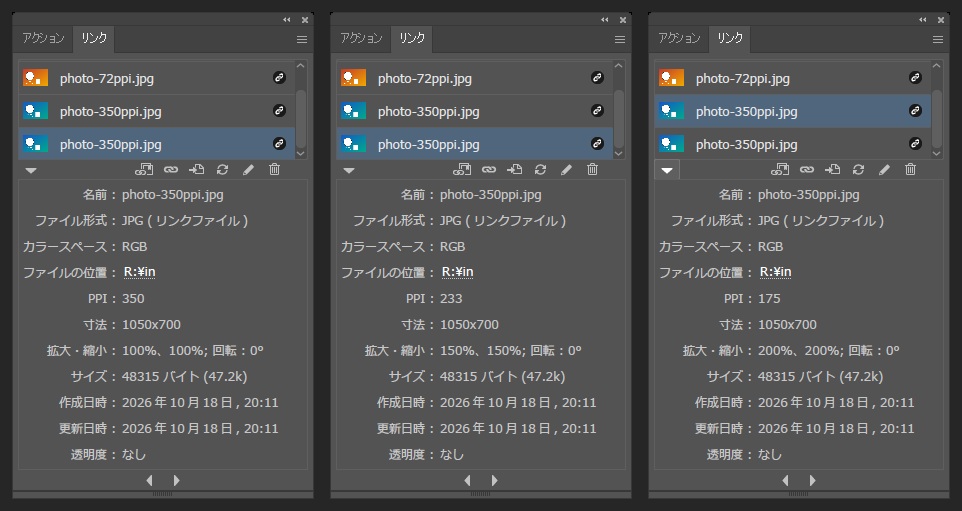Click Update Link refresh icon in left panel
The width and height of the screenshot is (962, 511).
222,169
